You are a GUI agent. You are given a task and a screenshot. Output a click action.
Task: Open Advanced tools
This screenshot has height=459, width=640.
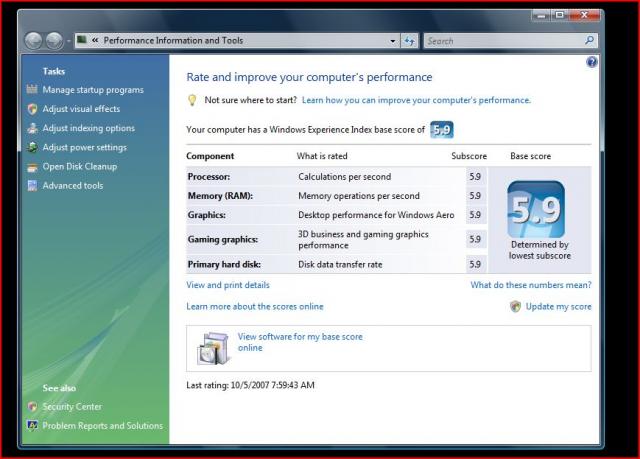73,186
